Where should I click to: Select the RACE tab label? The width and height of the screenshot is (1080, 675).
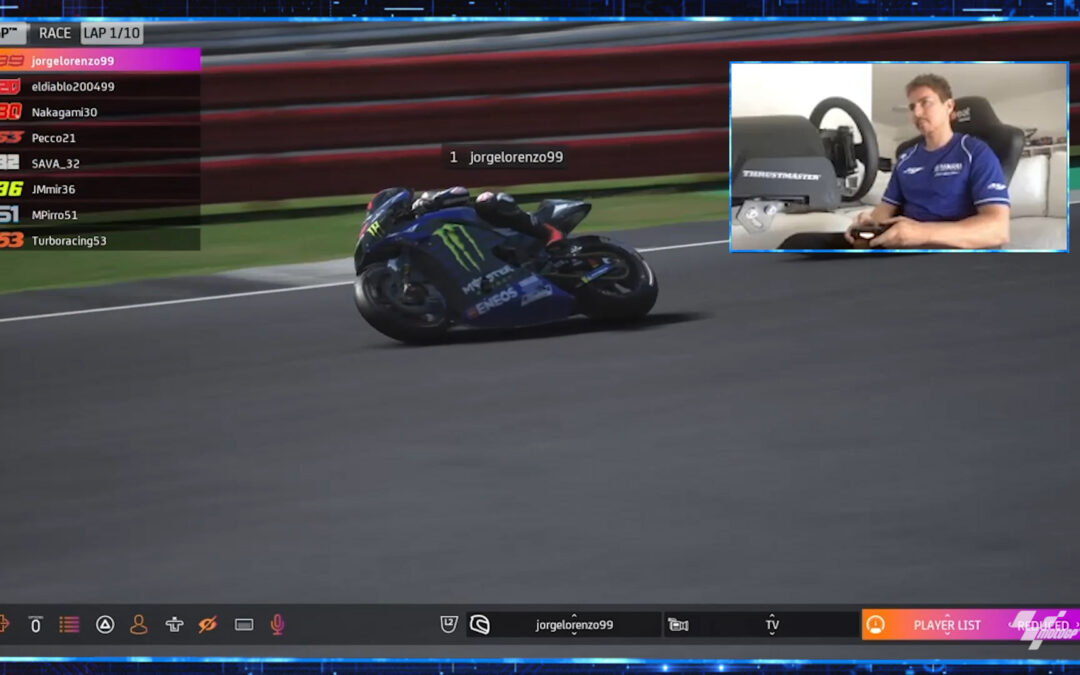[x=54, y=33]
